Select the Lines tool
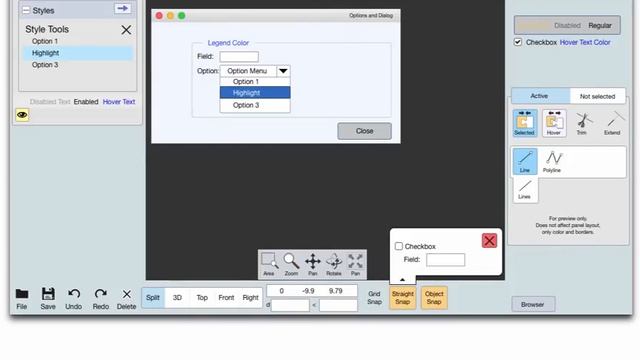This screenshot has width=640, height=360. click(525, 190)
